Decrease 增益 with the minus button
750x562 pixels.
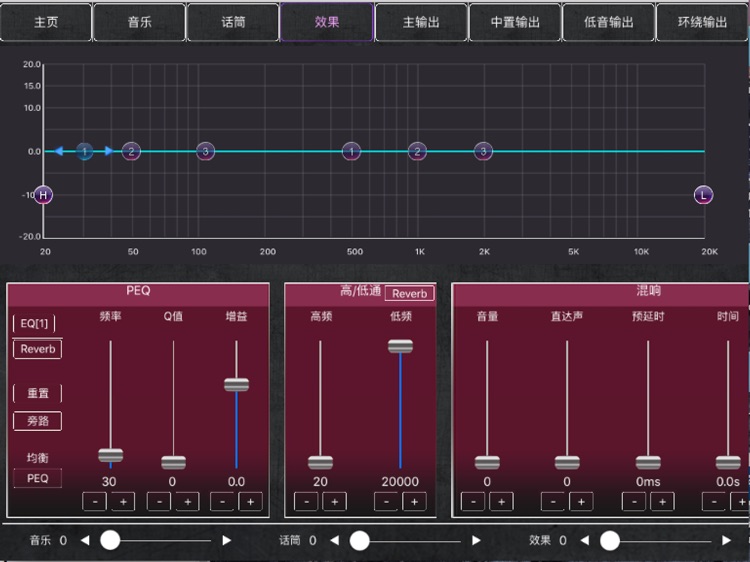[x=222, y=502]
